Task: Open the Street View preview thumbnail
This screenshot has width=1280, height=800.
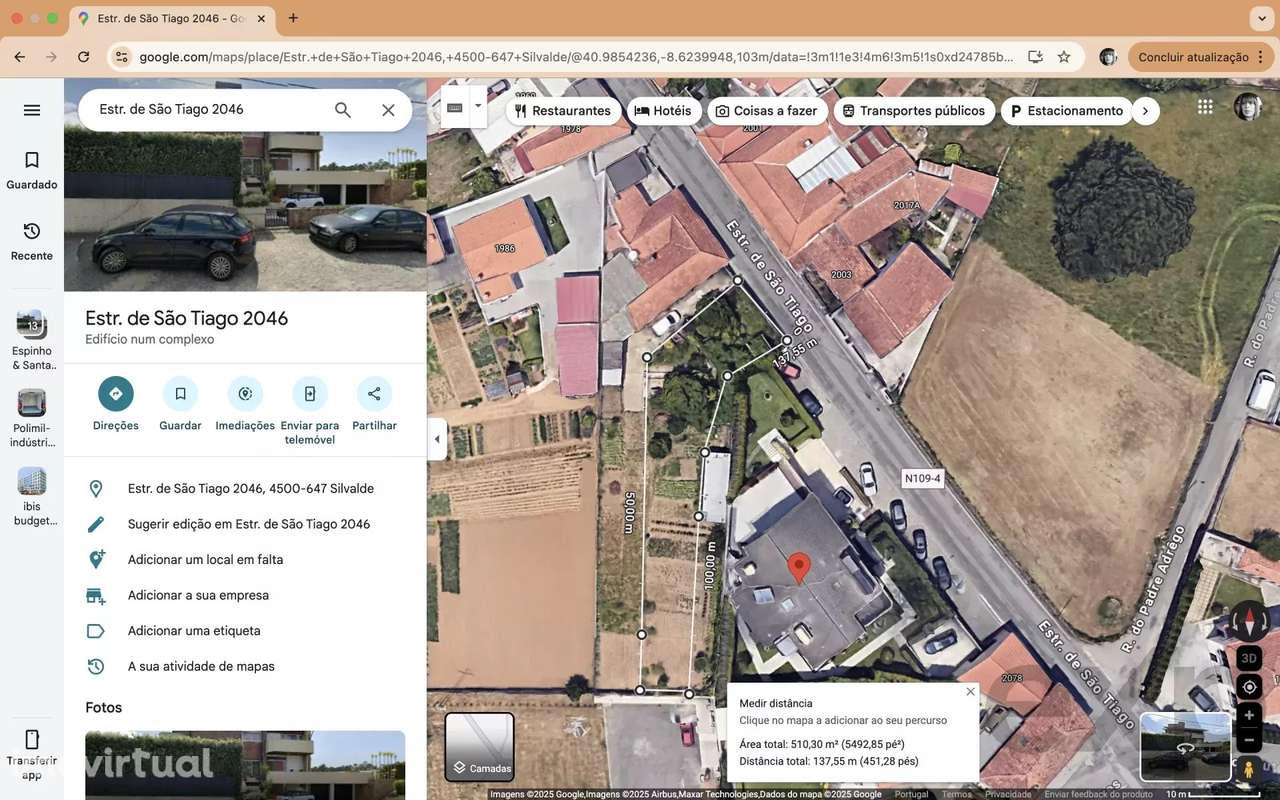Action: click(x=1185, y=745)
